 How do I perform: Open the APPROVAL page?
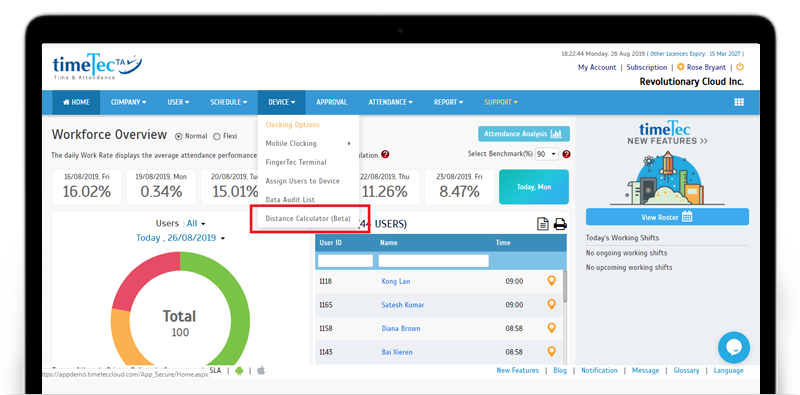[332, 102]
